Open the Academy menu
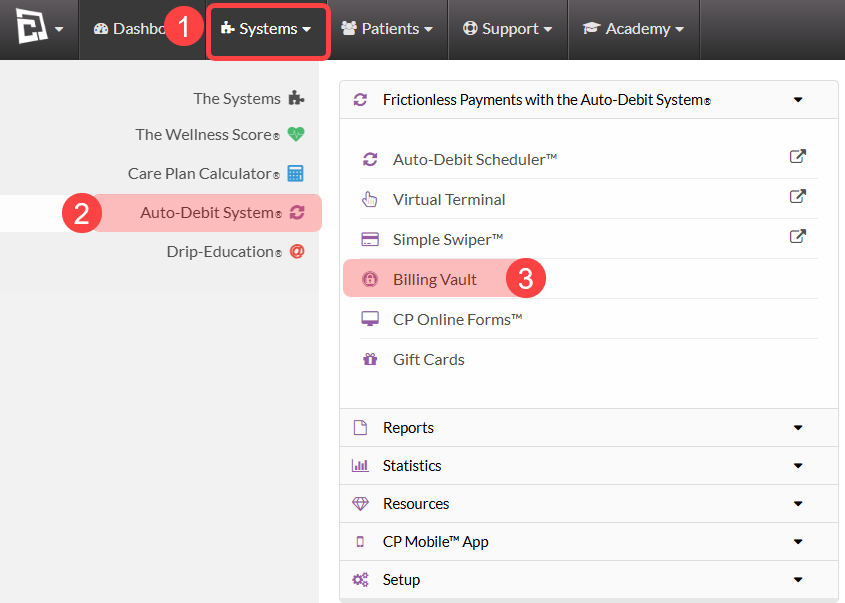 click(x=633, y=29)
